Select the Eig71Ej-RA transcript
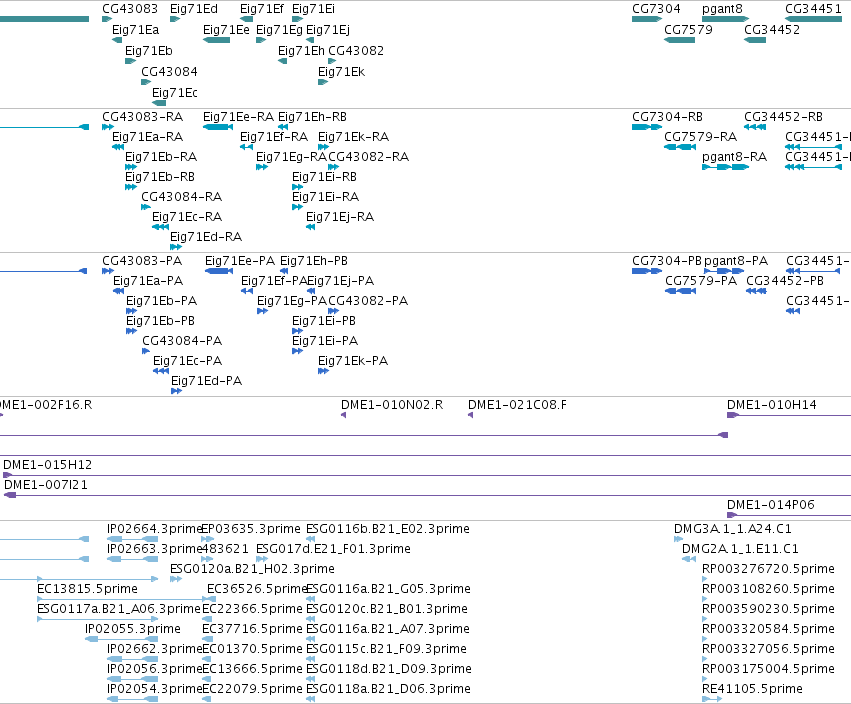The height and width of the screenshot is (704, 851). 310,227
